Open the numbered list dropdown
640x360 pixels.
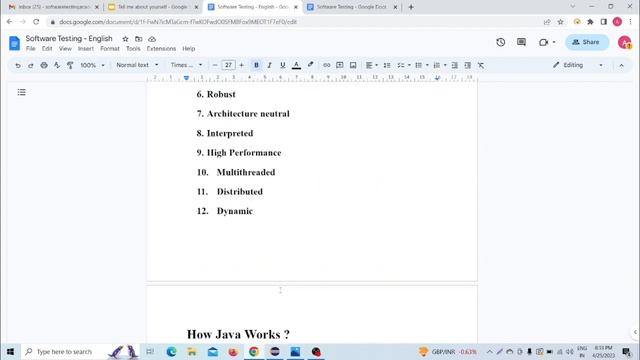(440, 65)
